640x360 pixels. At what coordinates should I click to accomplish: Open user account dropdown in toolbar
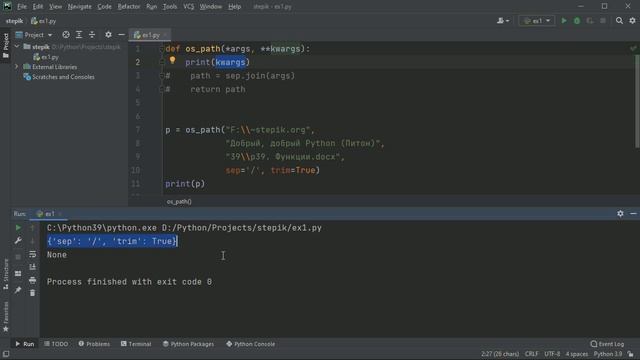(503, 20)
